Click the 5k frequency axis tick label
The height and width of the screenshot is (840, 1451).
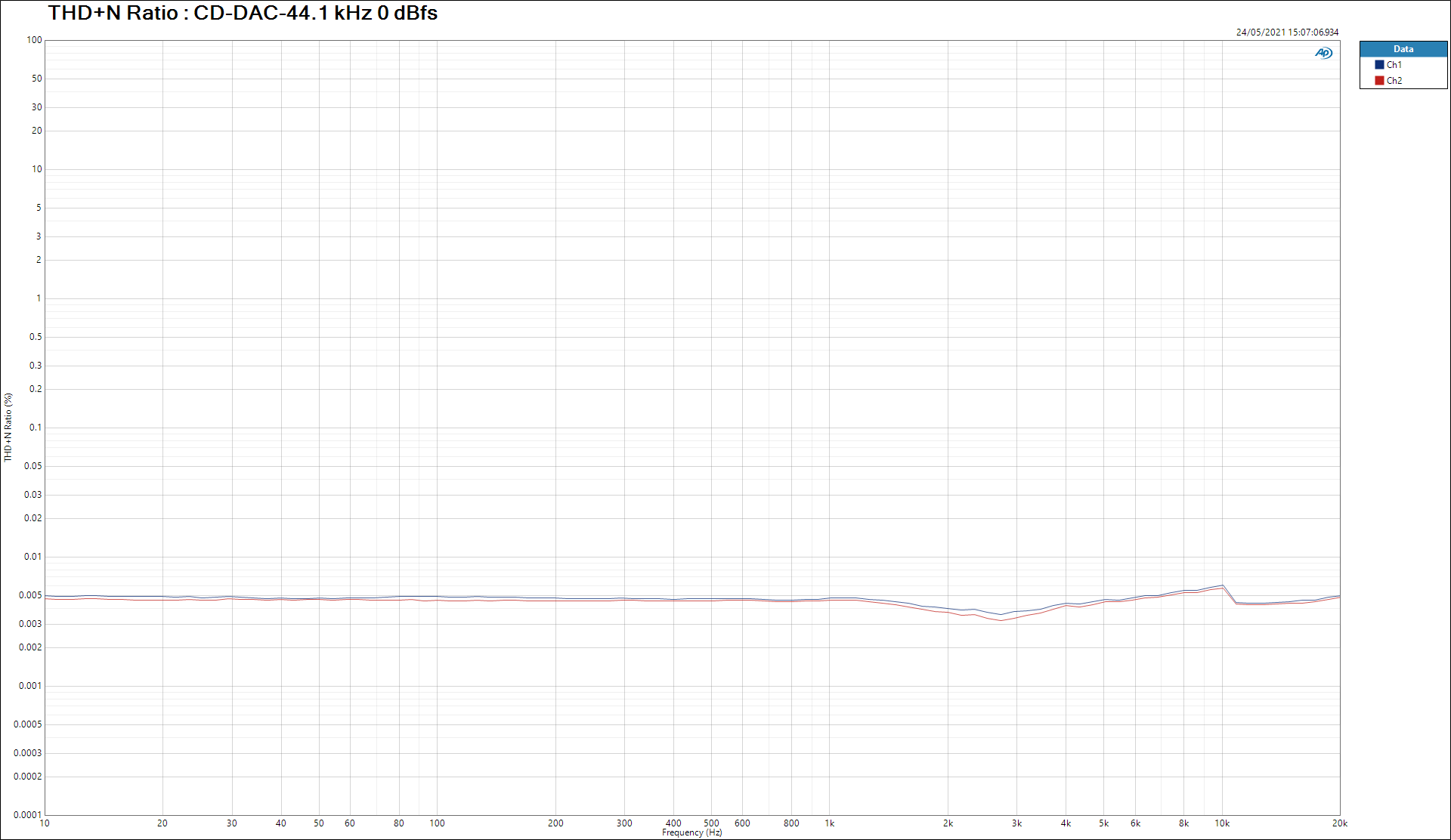coord(1103,823)
